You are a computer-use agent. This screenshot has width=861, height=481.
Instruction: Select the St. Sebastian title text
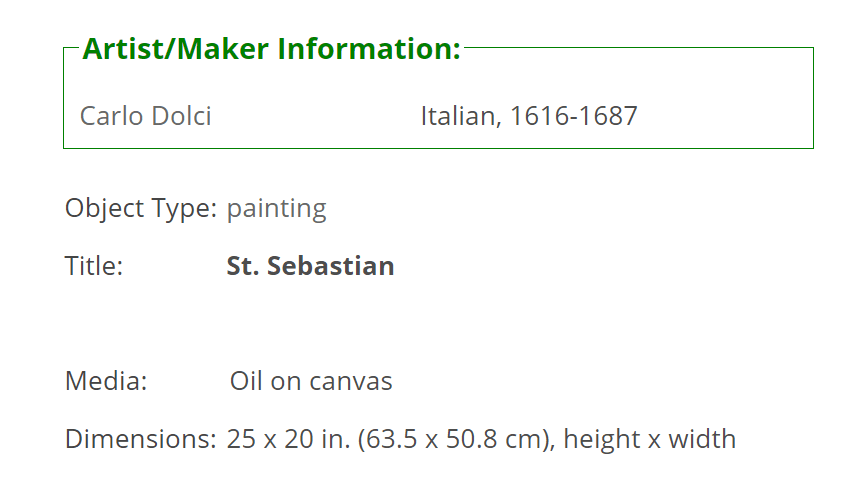click(x=310, y=266)
